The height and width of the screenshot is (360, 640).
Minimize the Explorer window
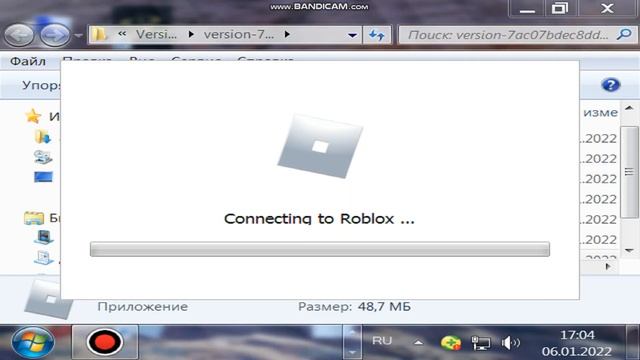coord(527,8)
